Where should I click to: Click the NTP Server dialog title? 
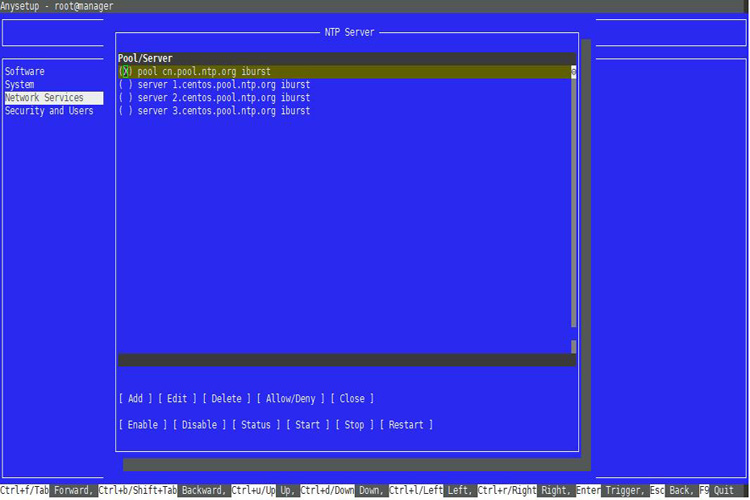tap(349, 32)
